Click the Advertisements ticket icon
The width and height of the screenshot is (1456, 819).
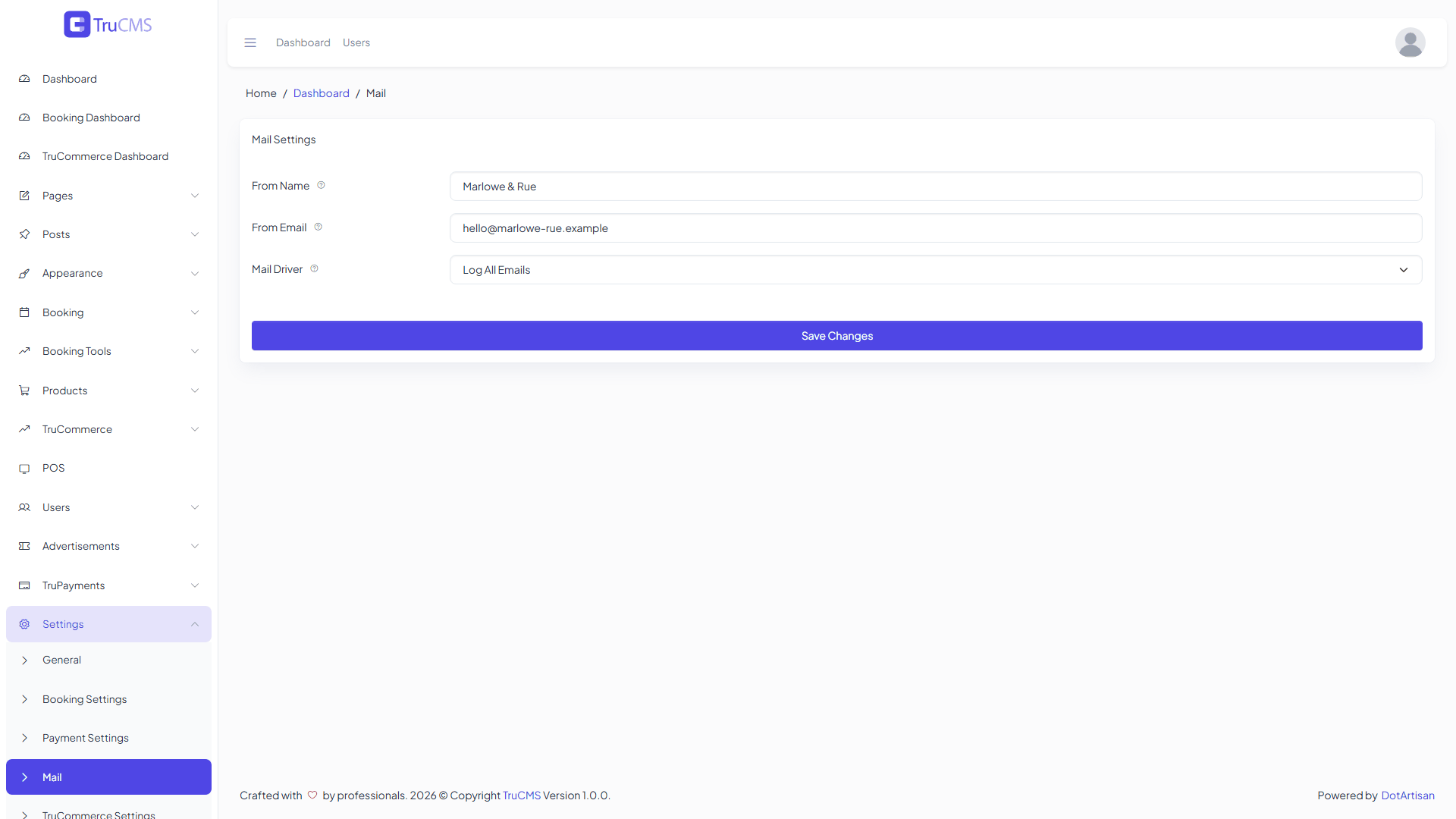coord(24,546)
